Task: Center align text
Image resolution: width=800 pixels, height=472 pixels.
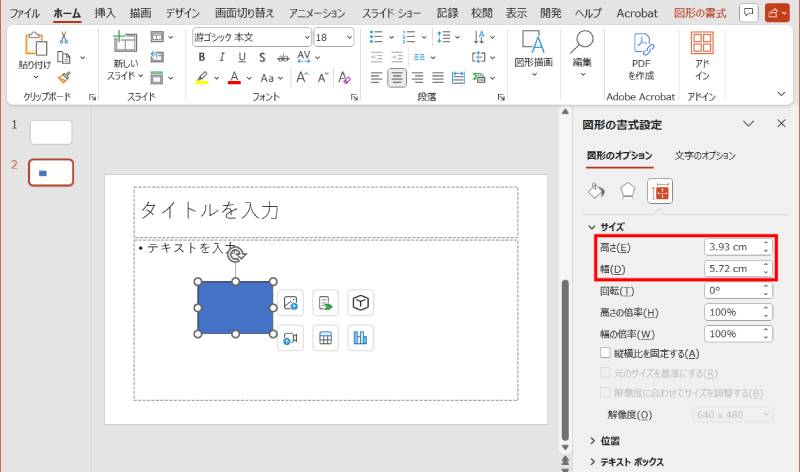Action: (397, 78)
